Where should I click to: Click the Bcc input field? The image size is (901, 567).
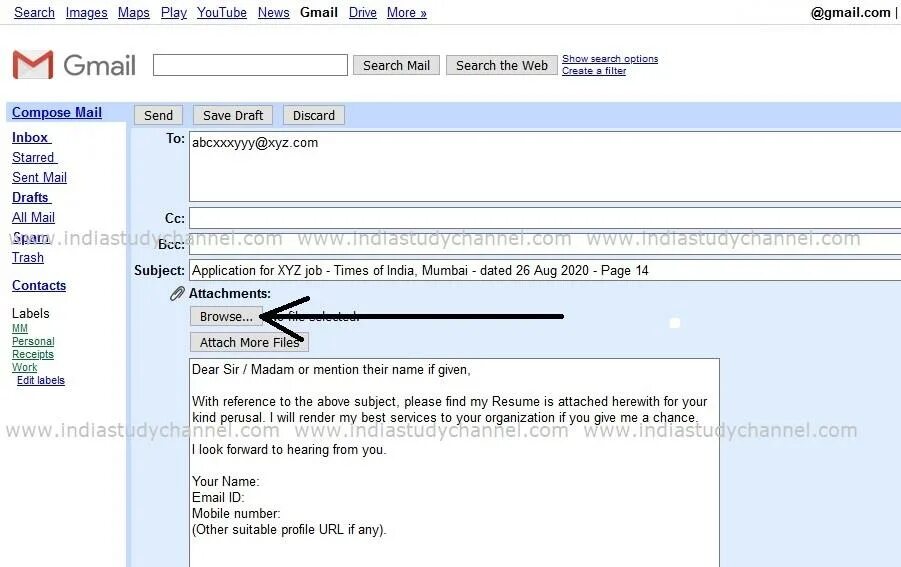click(545, 244)
